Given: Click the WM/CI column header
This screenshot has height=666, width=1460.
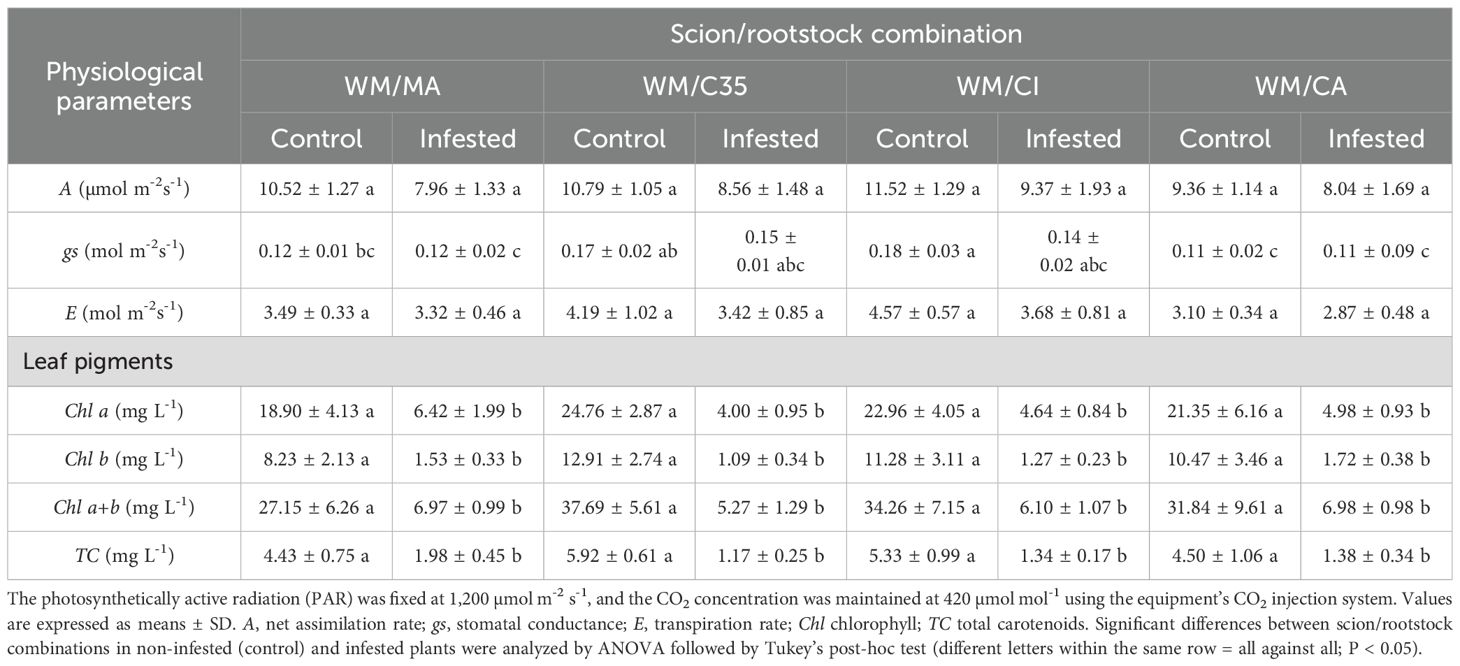Looking at the screenshot, I should 997,87.
